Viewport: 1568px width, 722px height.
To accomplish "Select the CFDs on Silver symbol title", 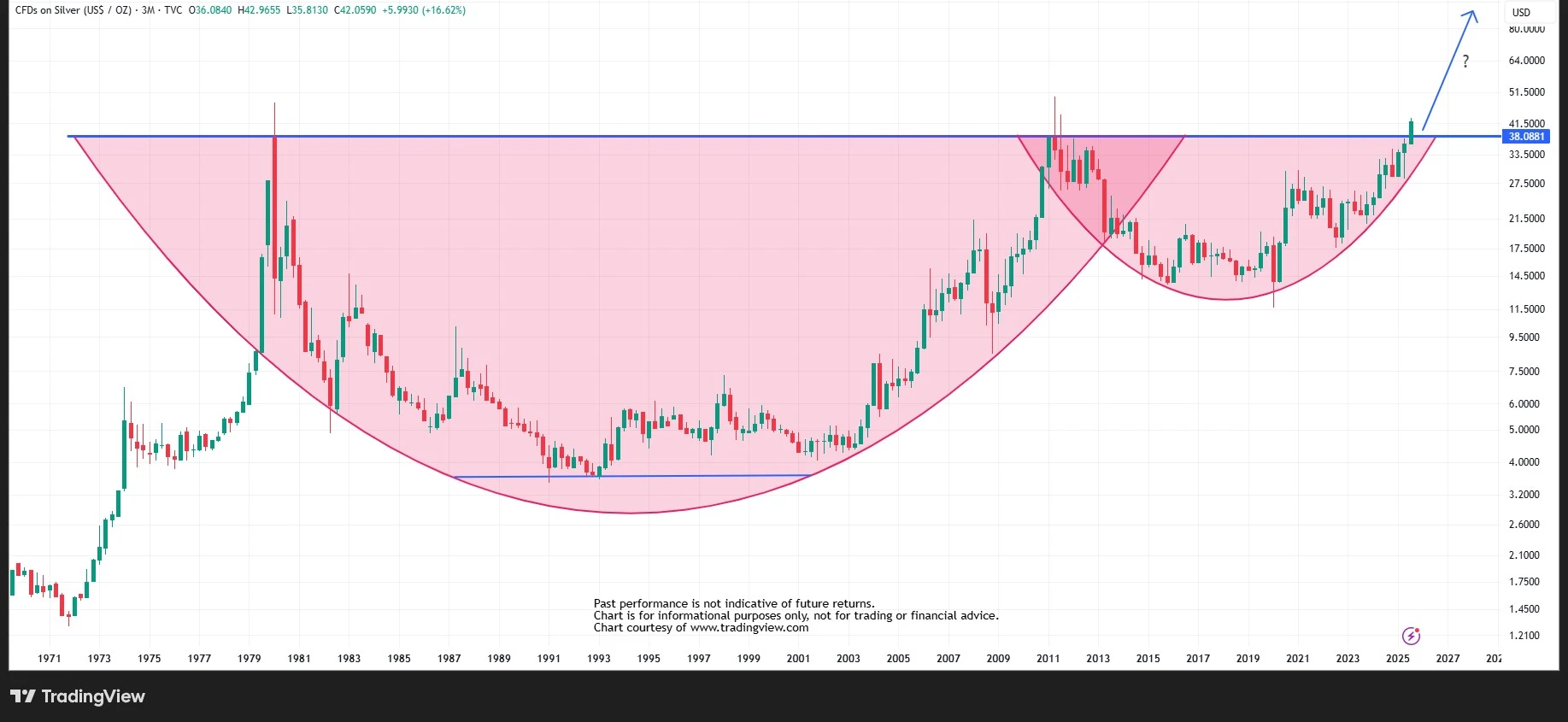I will coord(73,10).
